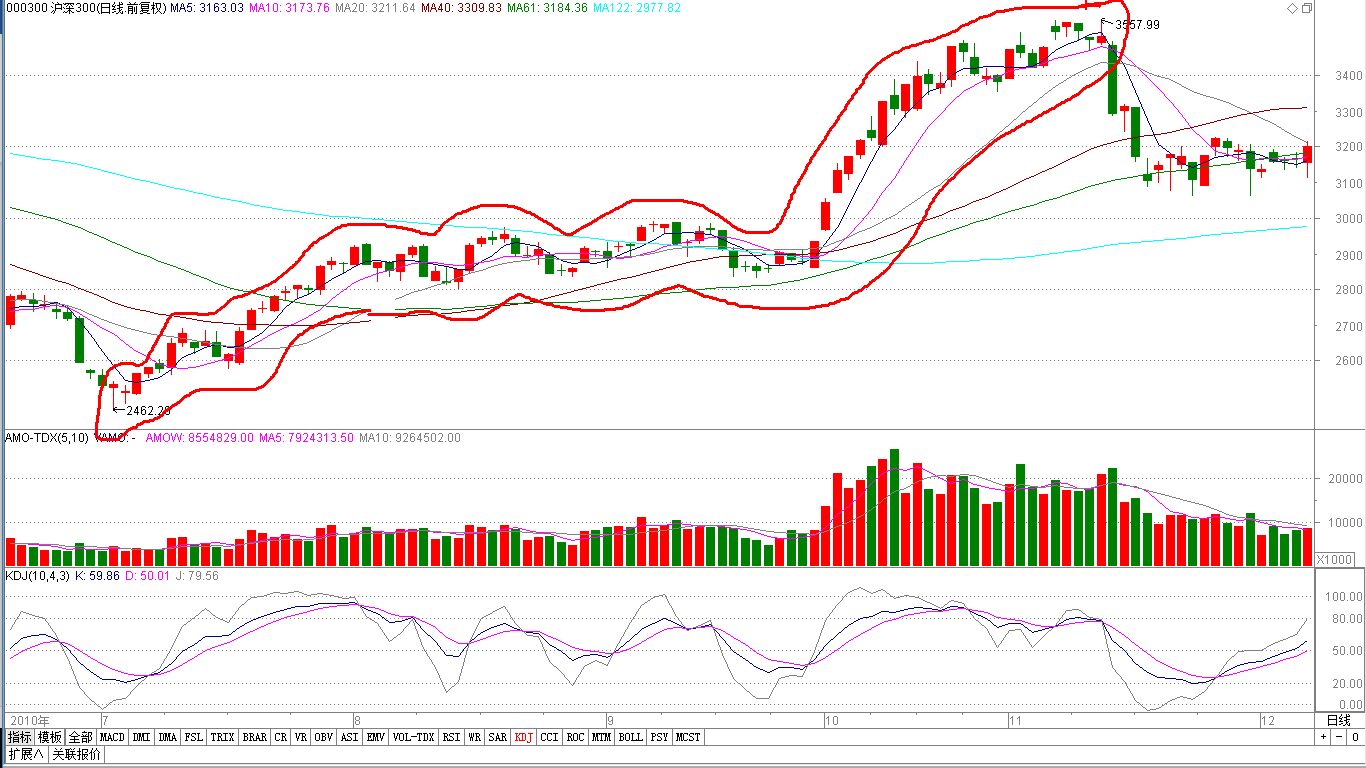
Task: Click the month 8 marker on time axis
Action: [358, 720]
